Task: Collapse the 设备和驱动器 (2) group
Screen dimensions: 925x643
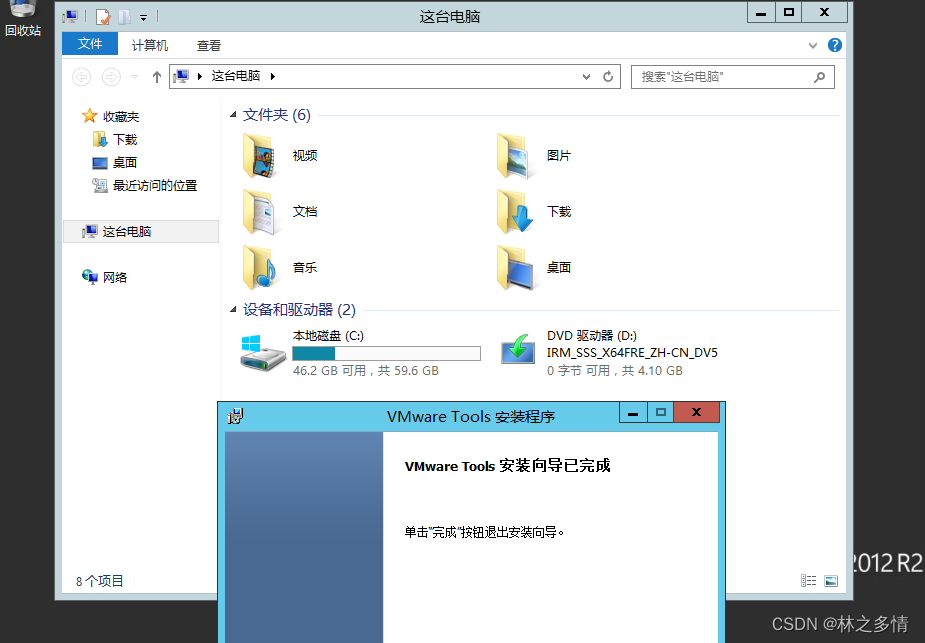Action: [233, 309]
